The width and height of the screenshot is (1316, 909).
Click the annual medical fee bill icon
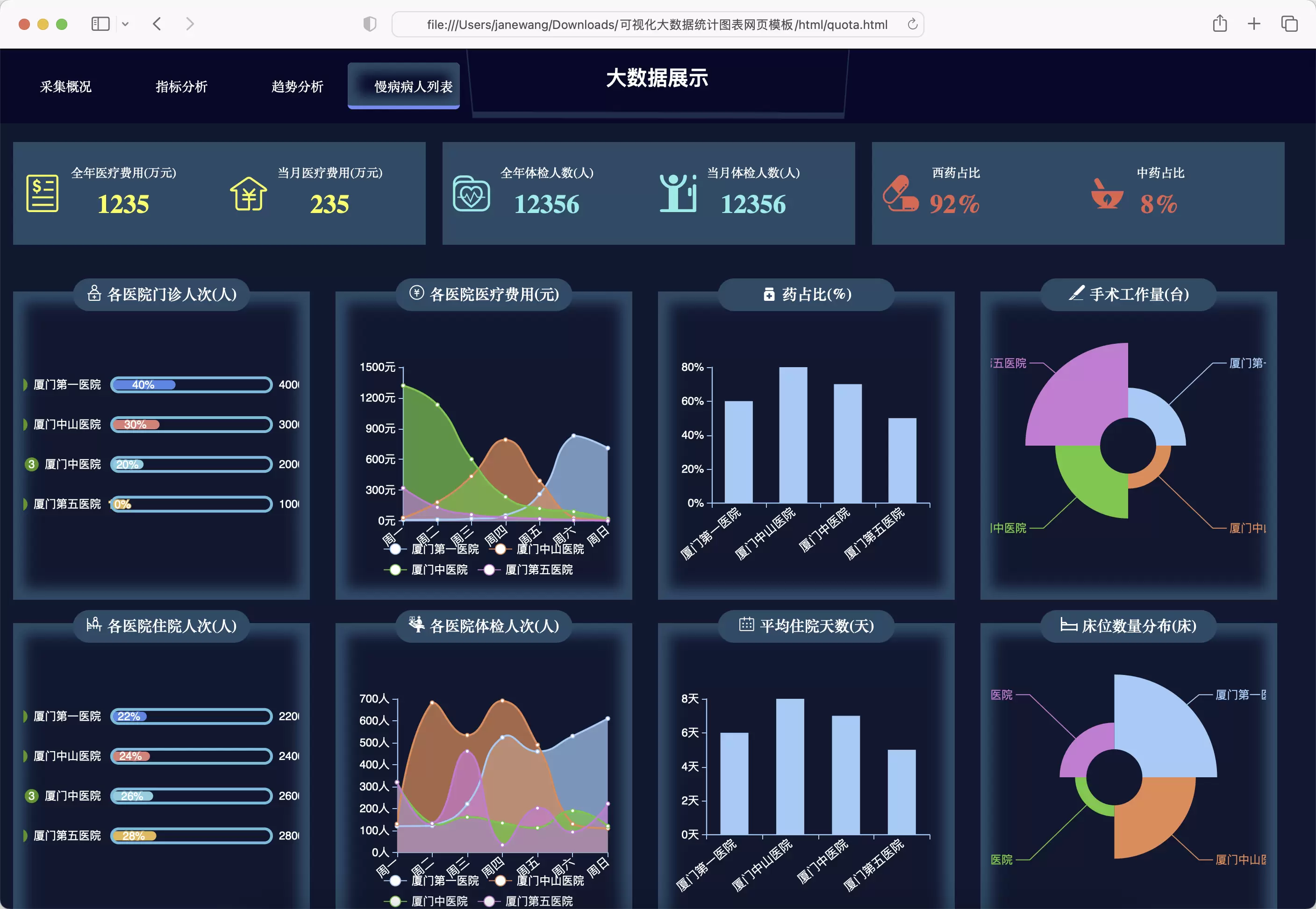(x=42, y=193)
